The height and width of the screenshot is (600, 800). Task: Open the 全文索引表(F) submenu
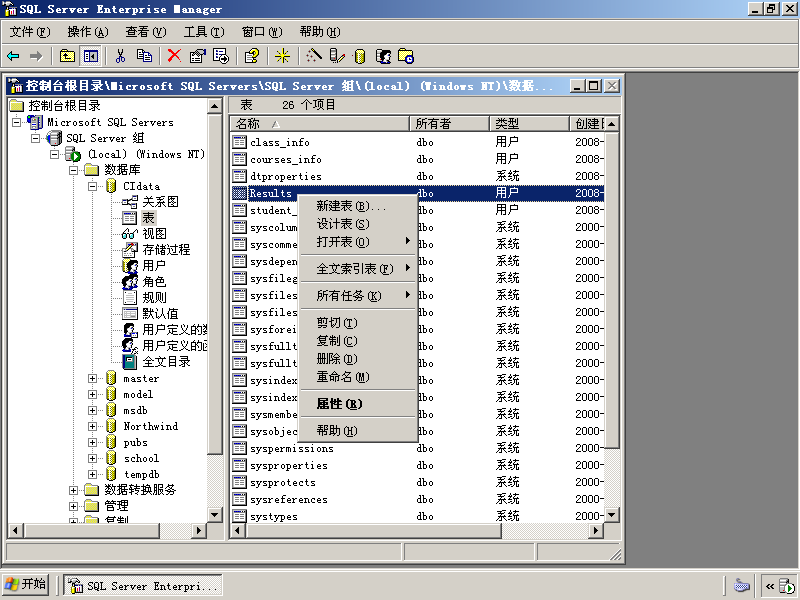358,269
